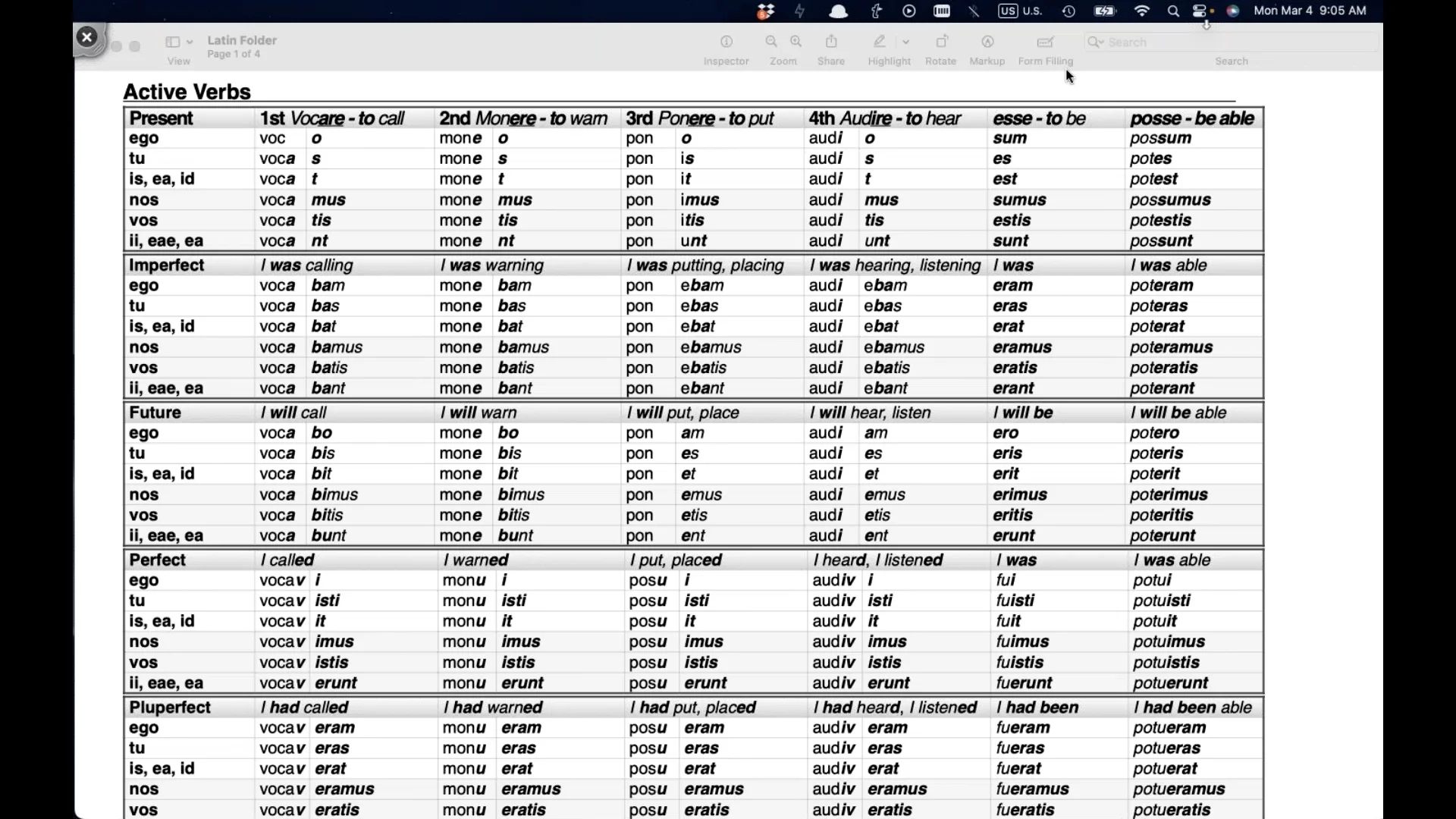This screenshot has height=819, width=1456.
Task: Open the Bluetooth status menu
Action: click(x=974, y=11)
